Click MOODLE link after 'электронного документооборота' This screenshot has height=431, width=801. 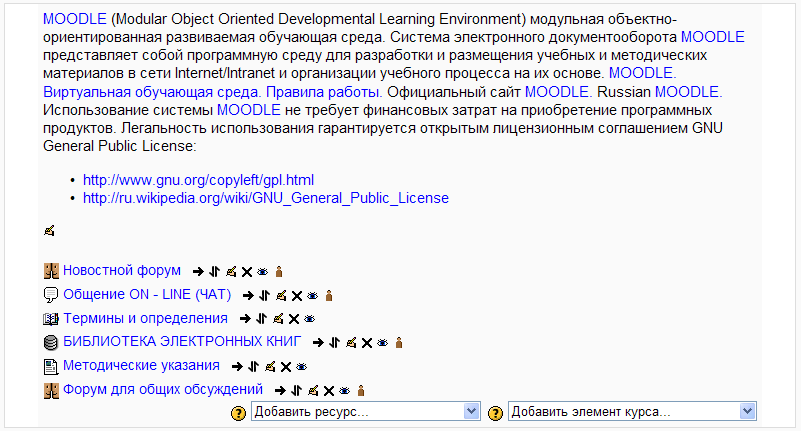tap(713, 37)
